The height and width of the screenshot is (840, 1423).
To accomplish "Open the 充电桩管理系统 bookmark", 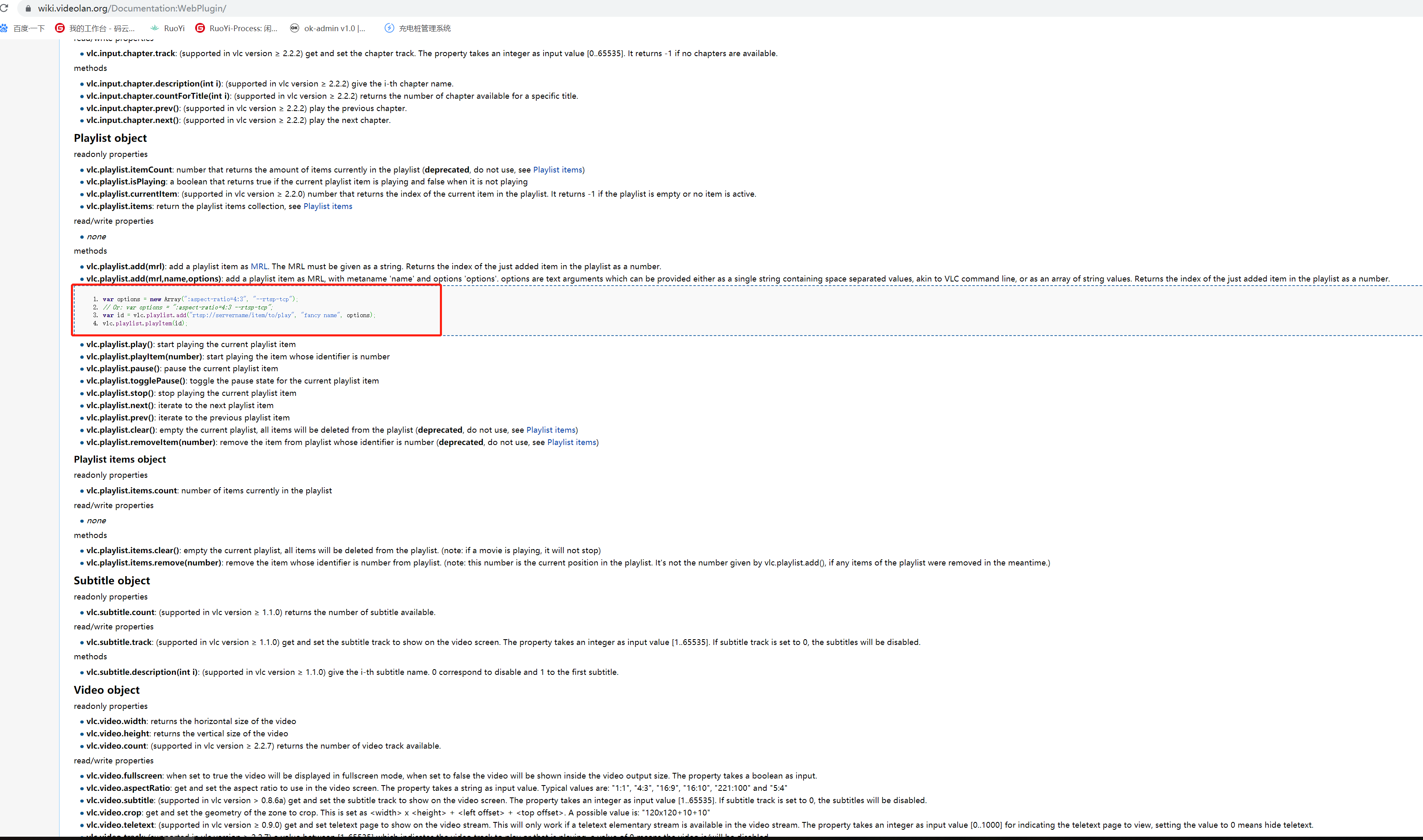I will click(418, 28).
